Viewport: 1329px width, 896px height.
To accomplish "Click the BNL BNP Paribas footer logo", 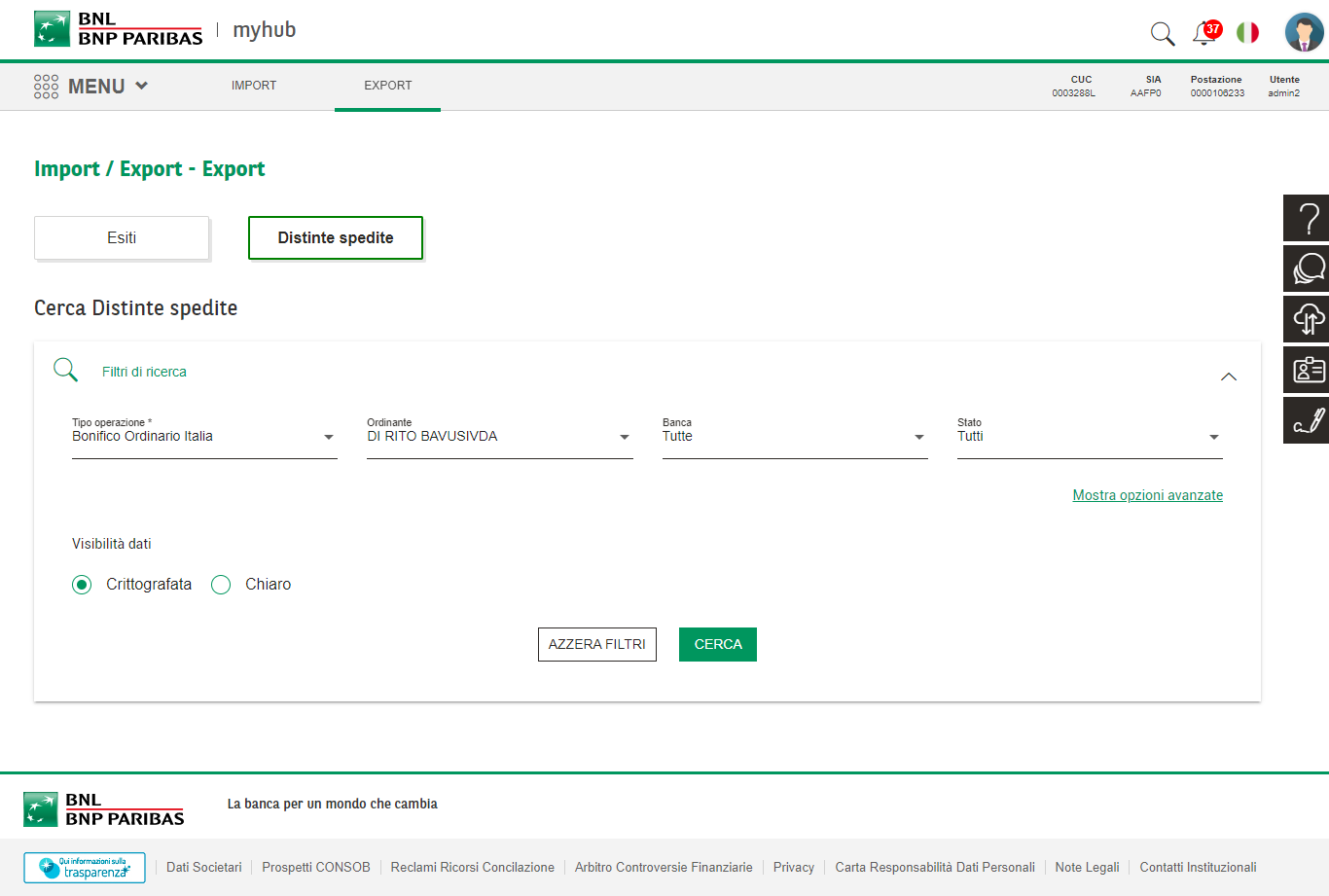I will (104, 809).
